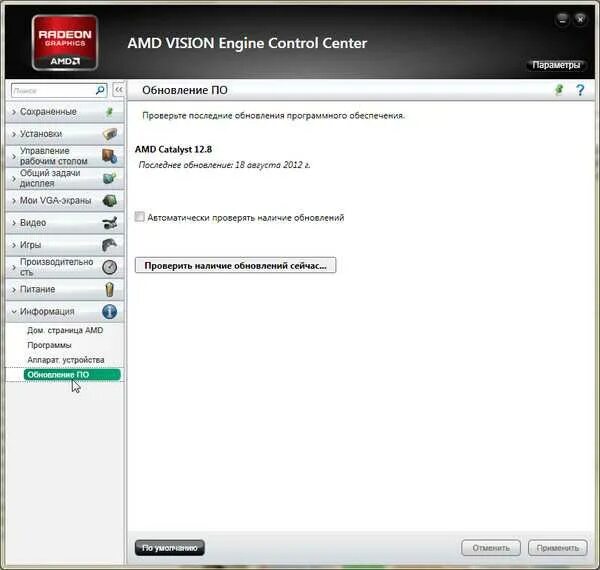This screenshot has width=600, height=570.
Task: Minimize the Control Center window
Action: point(562,20)
